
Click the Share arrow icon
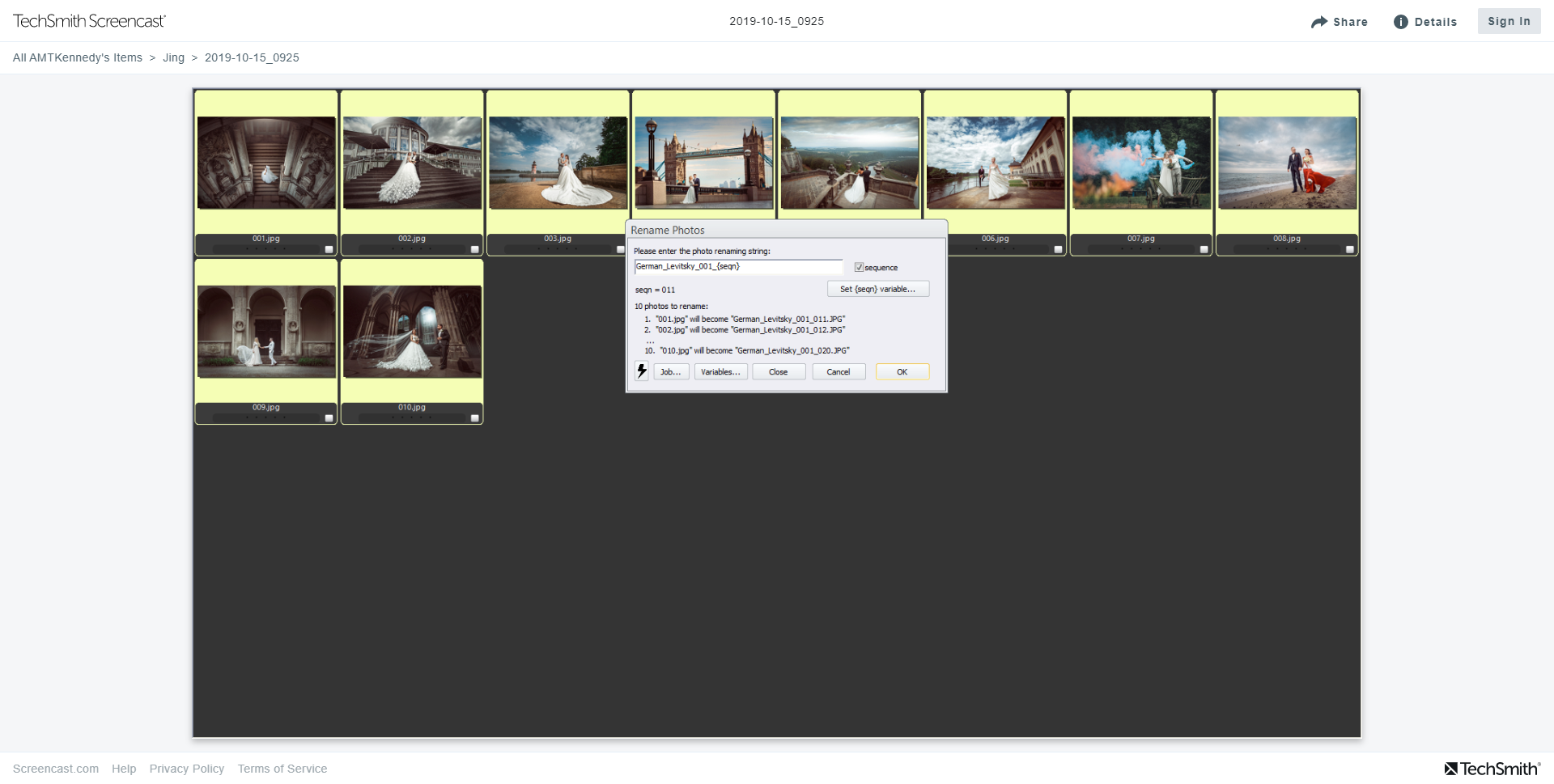pos(1319,22)
